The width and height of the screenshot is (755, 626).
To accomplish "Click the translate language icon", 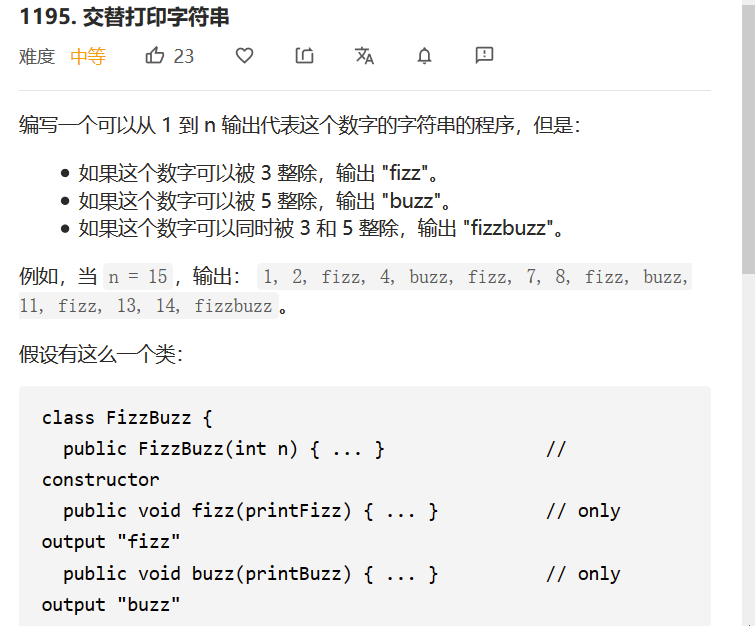I will pyautogui.click(x=364, y=56).
